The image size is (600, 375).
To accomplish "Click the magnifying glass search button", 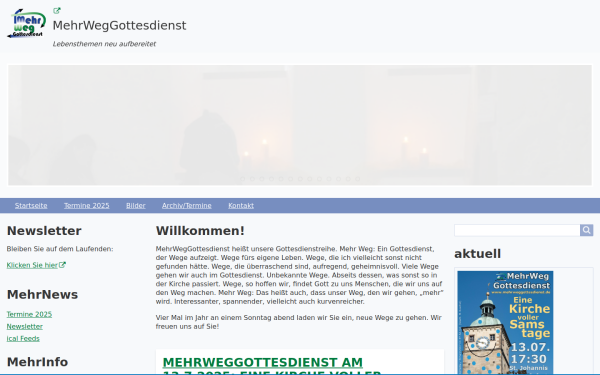I will point(586,230).
